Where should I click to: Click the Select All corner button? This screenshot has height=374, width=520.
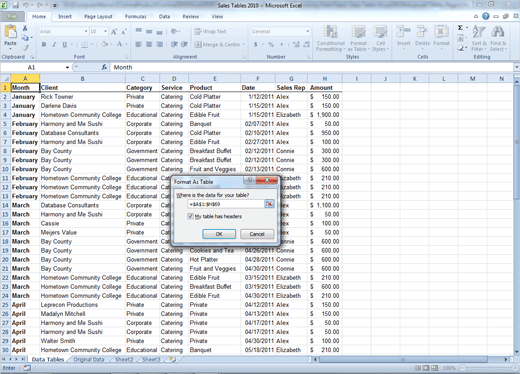point(5,79)
